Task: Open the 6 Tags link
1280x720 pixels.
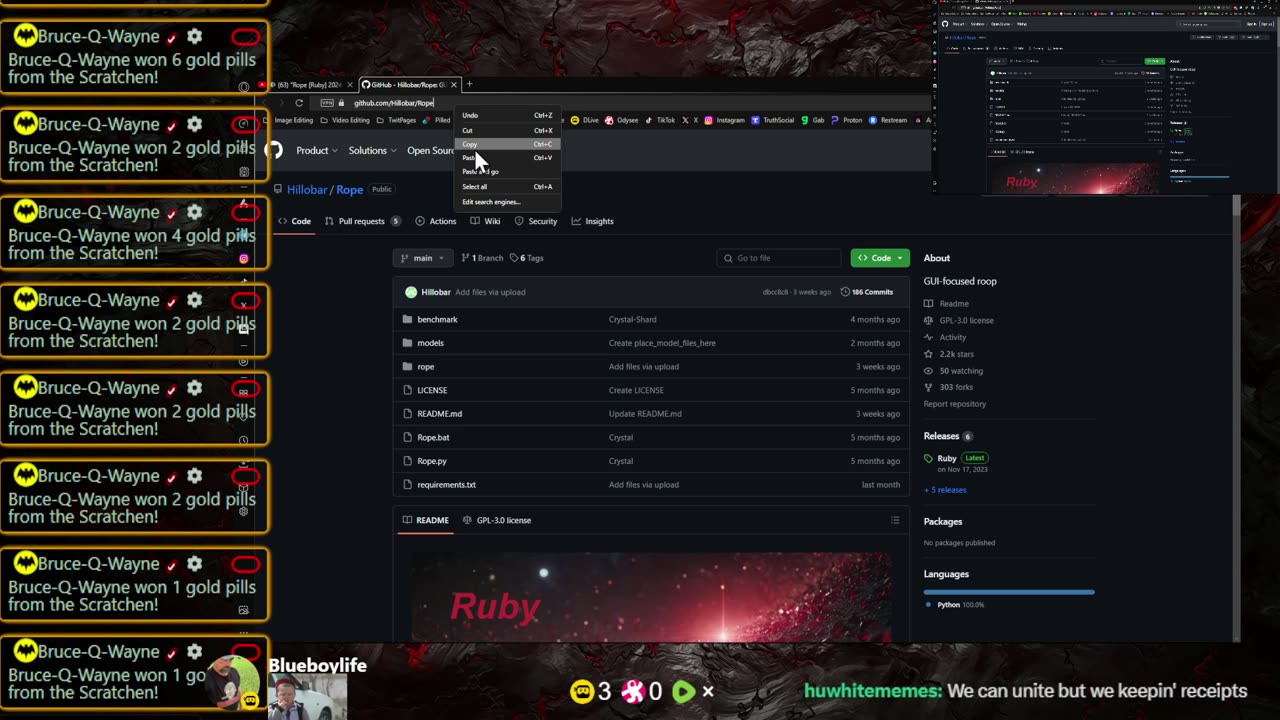Action: coord(527,258)
